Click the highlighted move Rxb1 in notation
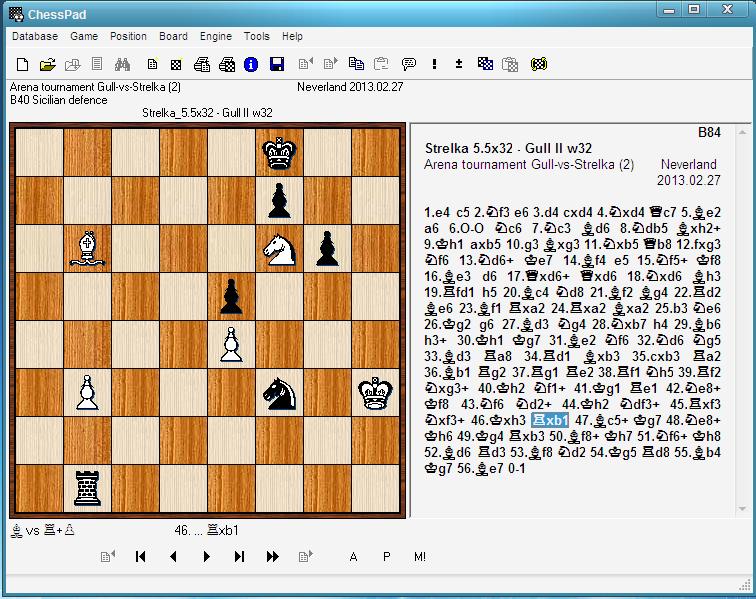 [x=551, y=420]
